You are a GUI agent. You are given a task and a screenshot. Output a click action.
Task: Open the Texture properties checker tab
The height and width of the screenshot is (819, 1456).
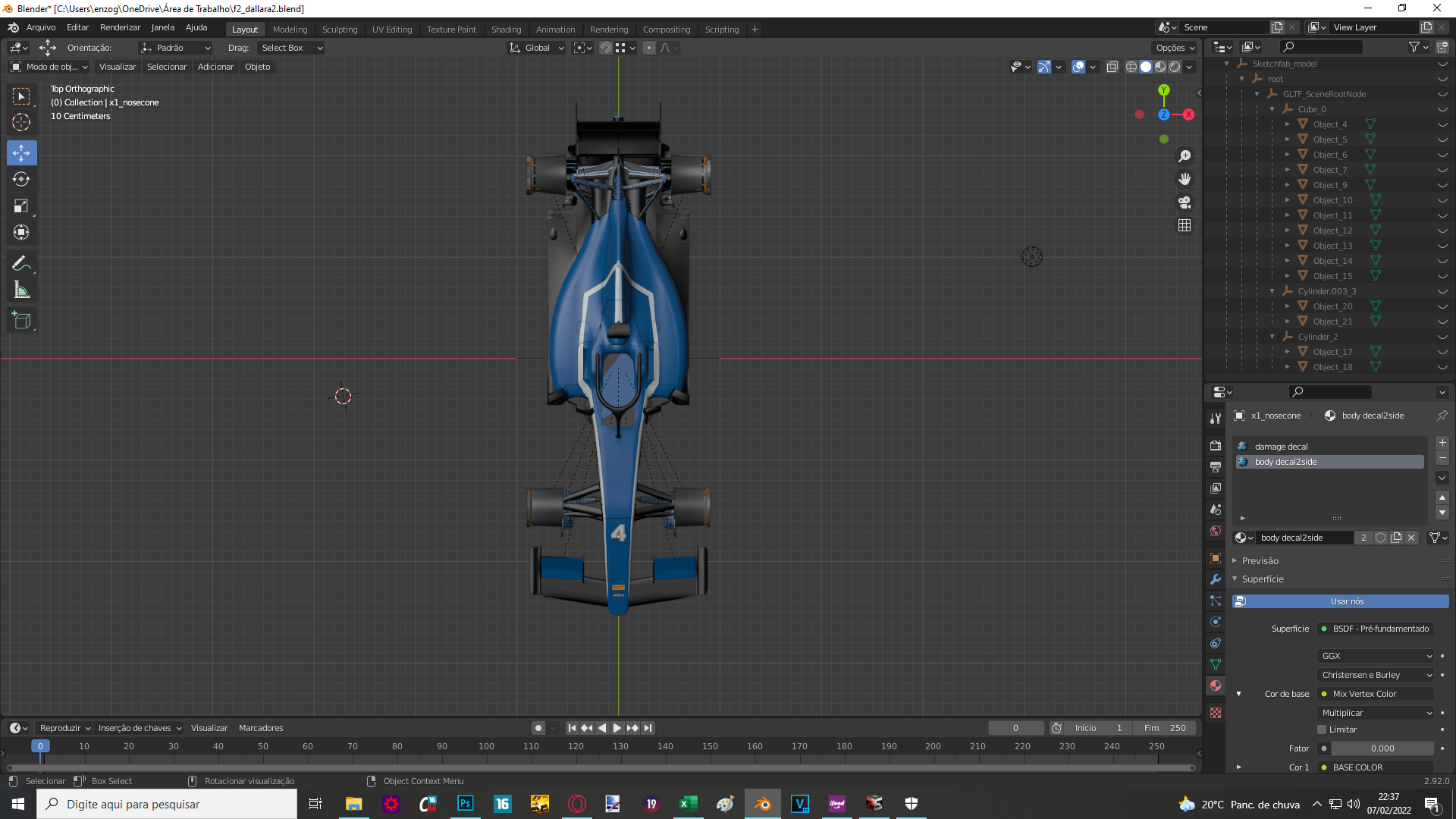(1216, 713)
